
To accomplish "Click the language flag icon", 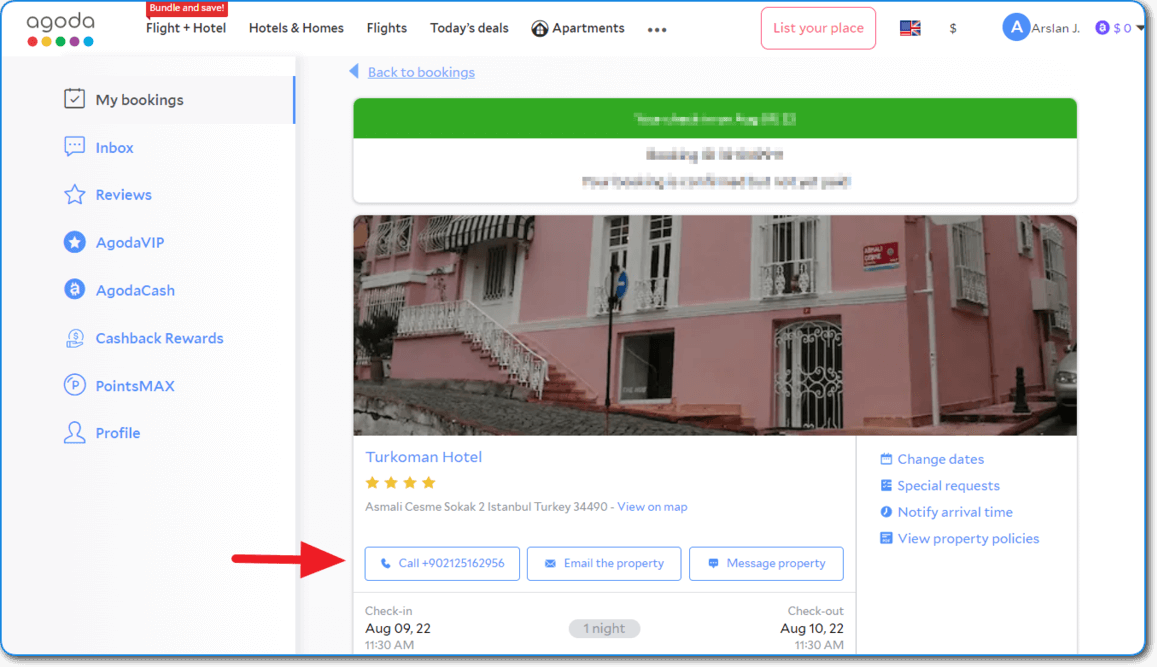I will (910, 28).
